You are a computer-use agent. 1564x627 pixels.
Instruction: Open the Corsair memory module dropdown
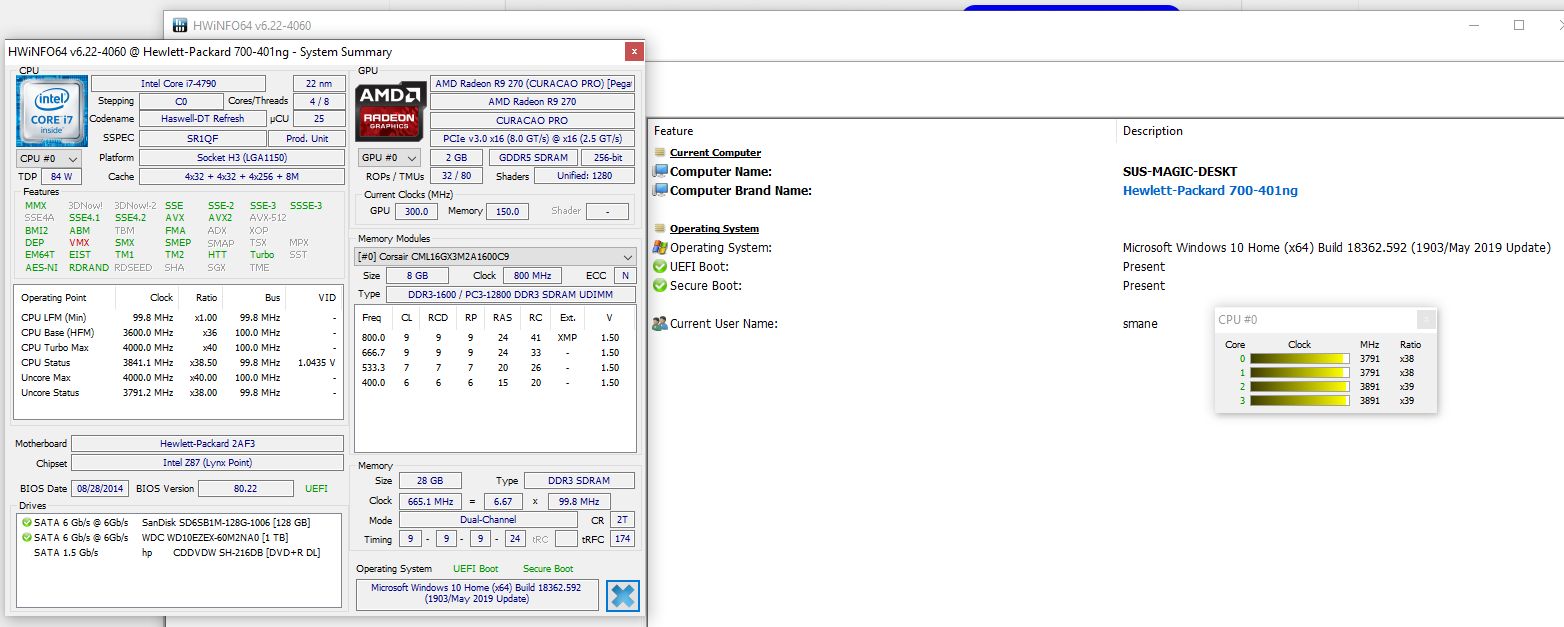[x=496, y=256]
